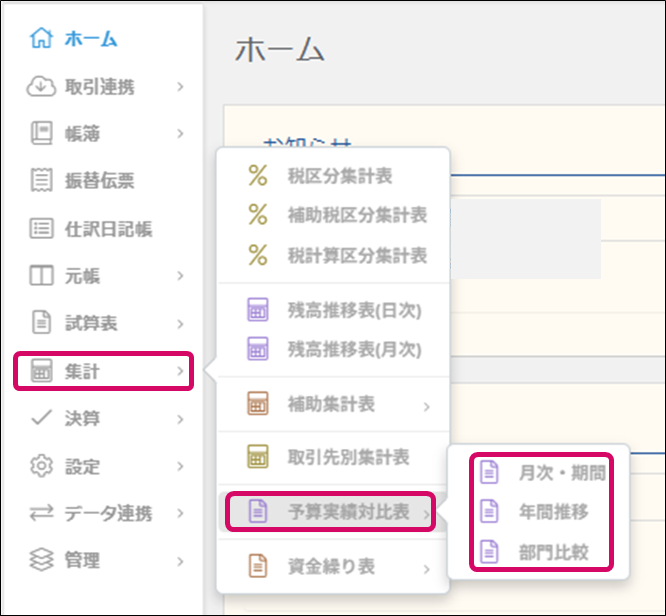This screenshot has width=666, height=616.
Task: Click the 決算 checkmark icon
Action: click(41, 418)
